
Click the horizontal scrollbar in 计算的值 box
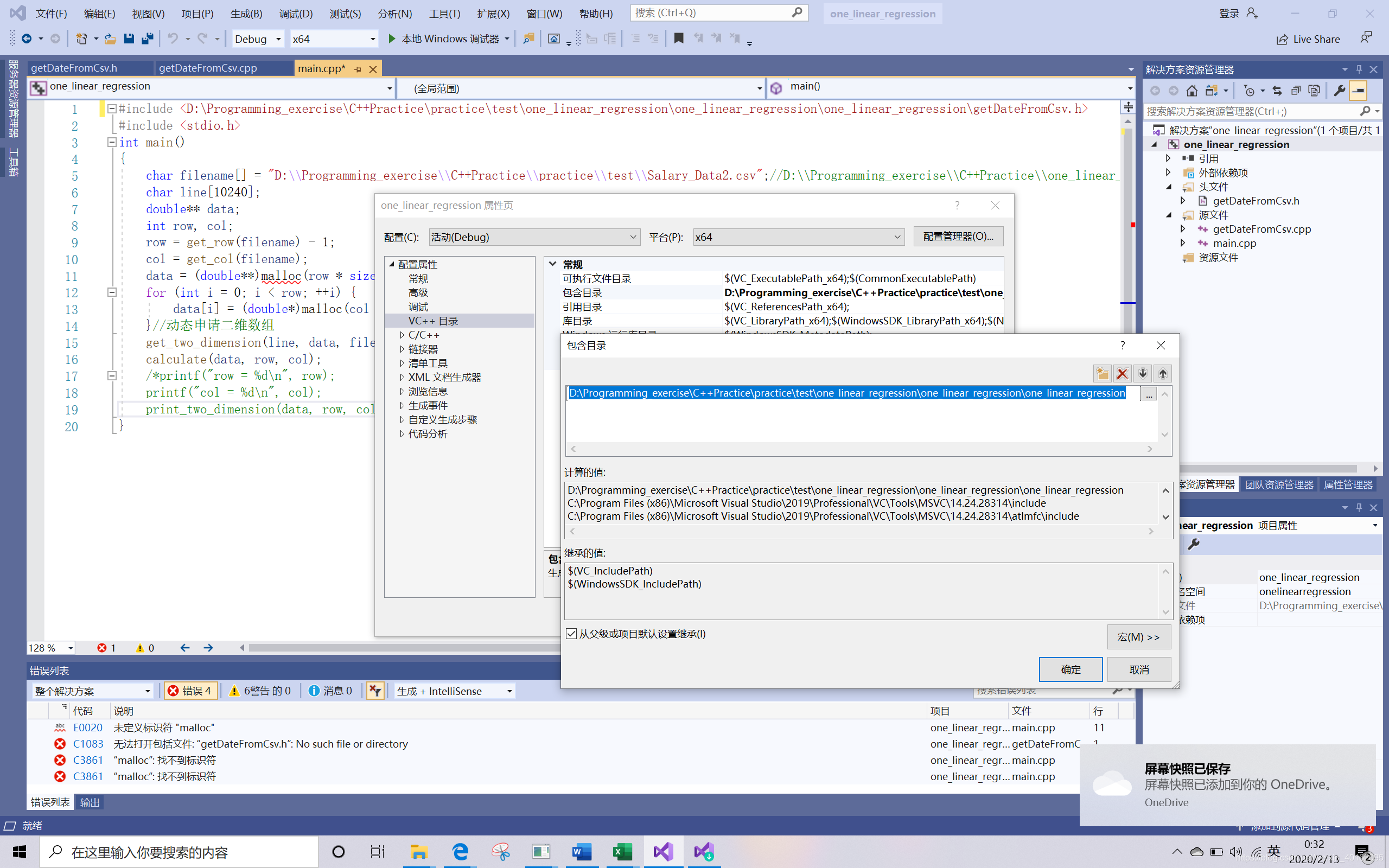click(x=861, y=532)
